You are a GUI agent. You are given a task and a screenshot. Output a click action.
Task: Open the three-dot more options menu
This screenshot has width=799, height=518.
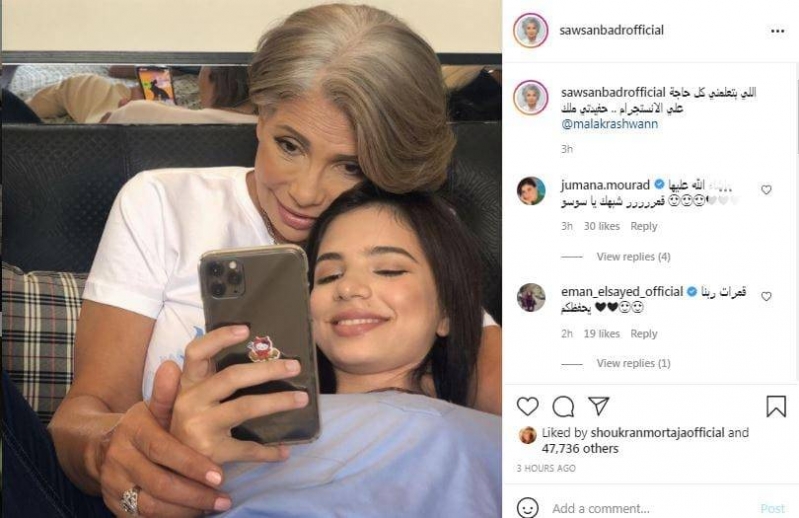777,31
